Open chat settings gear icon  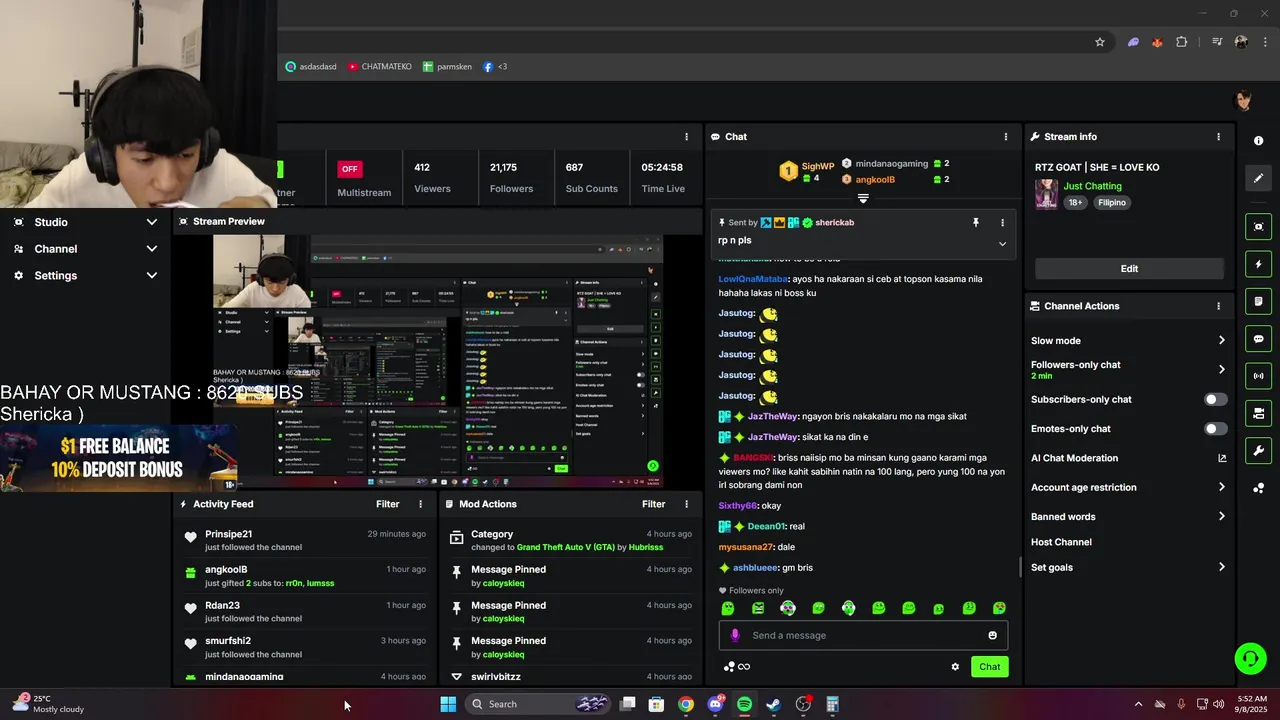click(x=955, y=667)
